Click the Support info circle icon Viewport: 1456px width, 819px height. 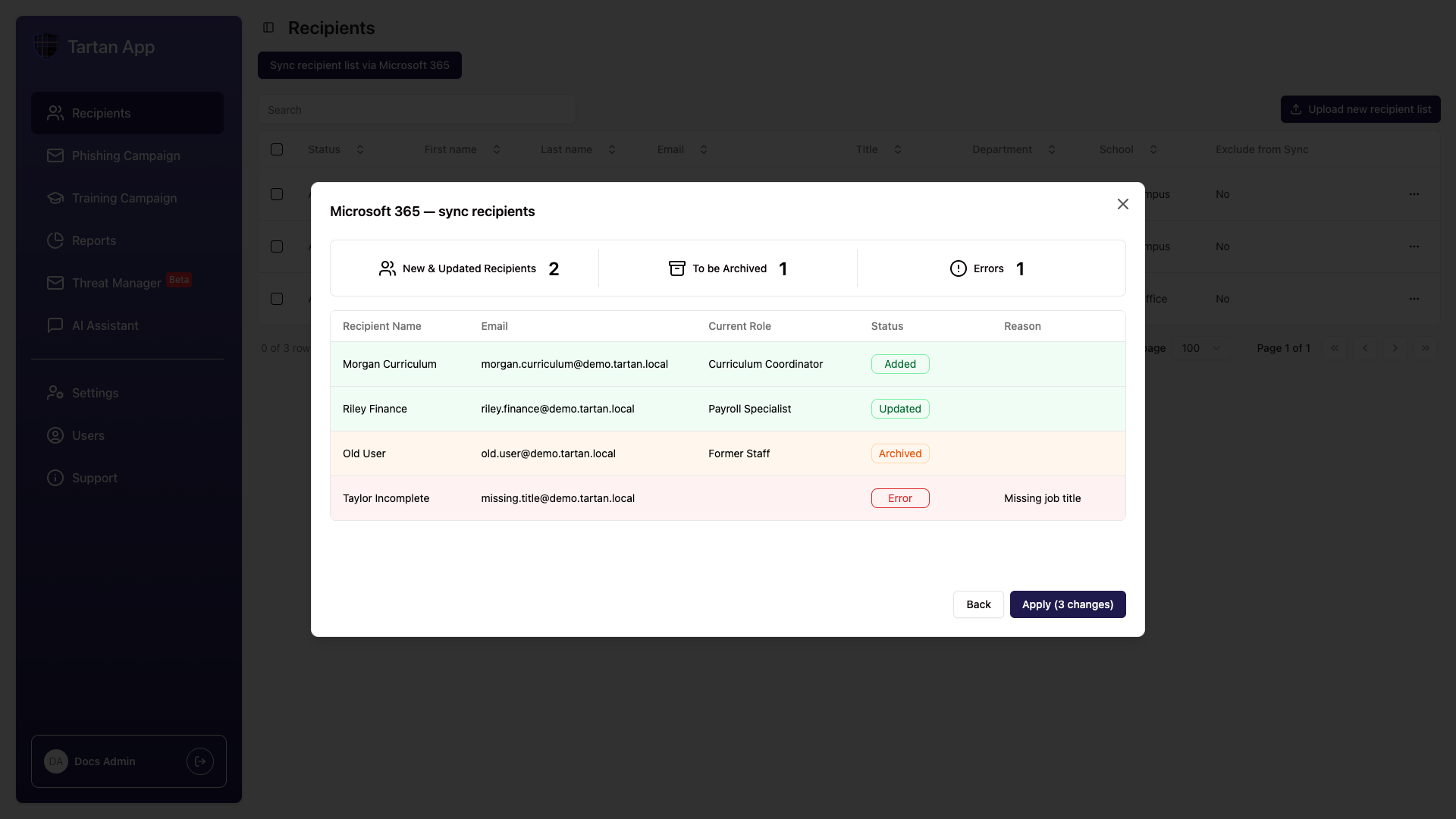click(55, 478)
